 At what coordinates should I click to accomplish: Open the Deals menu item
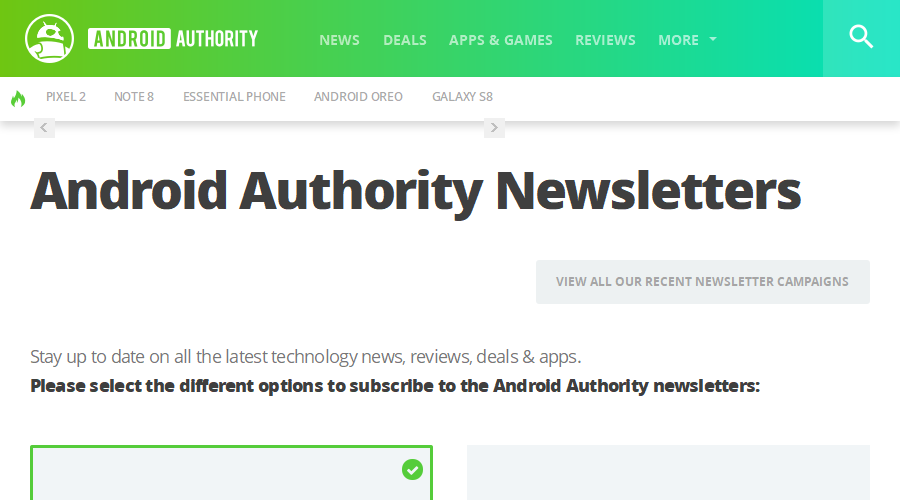point(405,40)
